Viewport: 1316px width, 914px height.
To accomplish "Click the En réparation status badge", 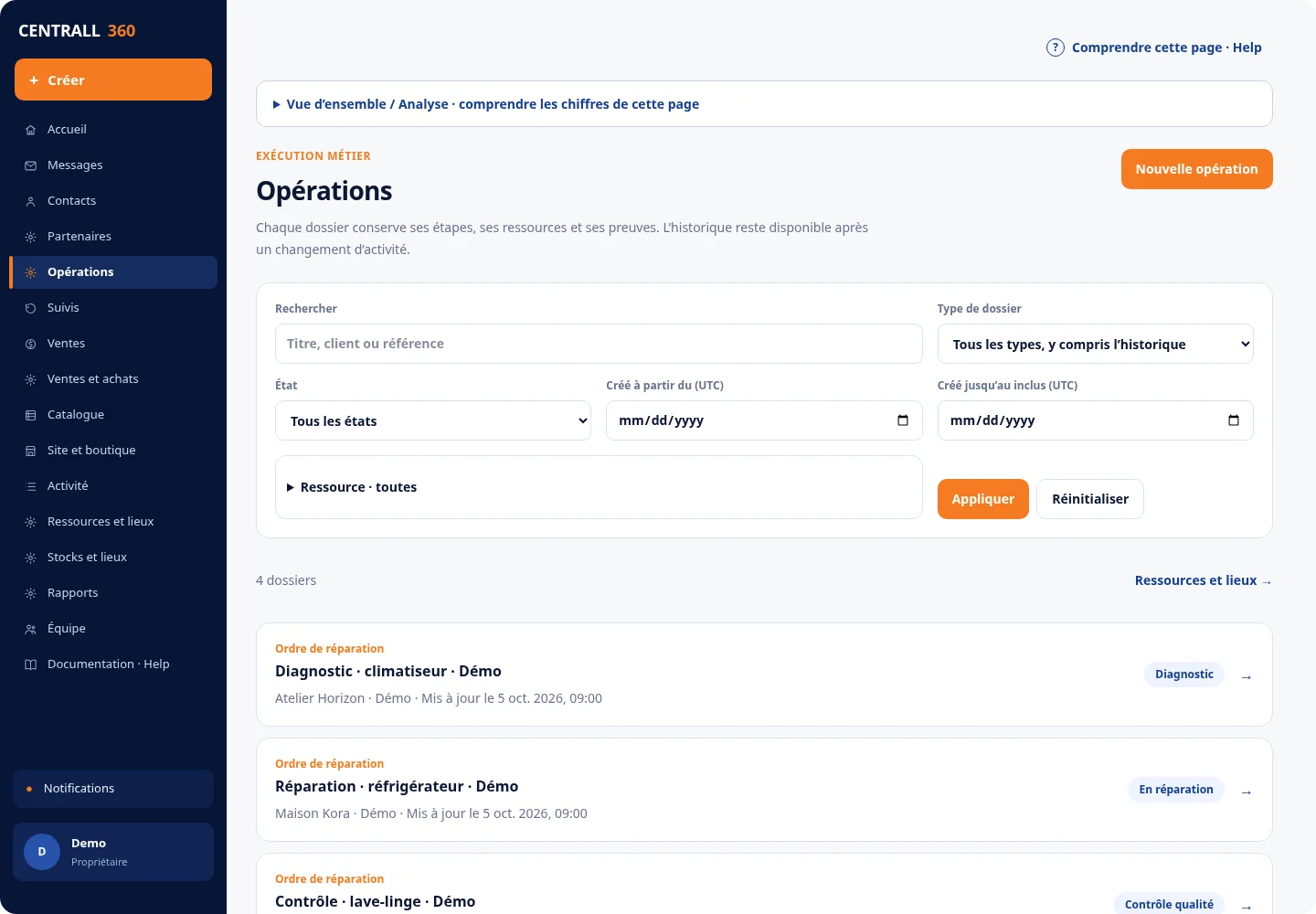I will point(1176,790).
